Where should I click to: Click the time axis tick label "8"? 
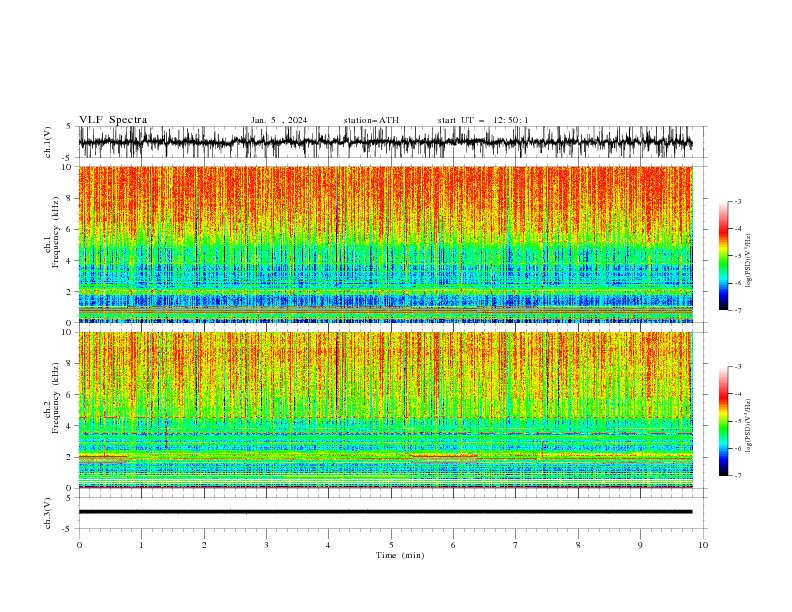(578, 545)
